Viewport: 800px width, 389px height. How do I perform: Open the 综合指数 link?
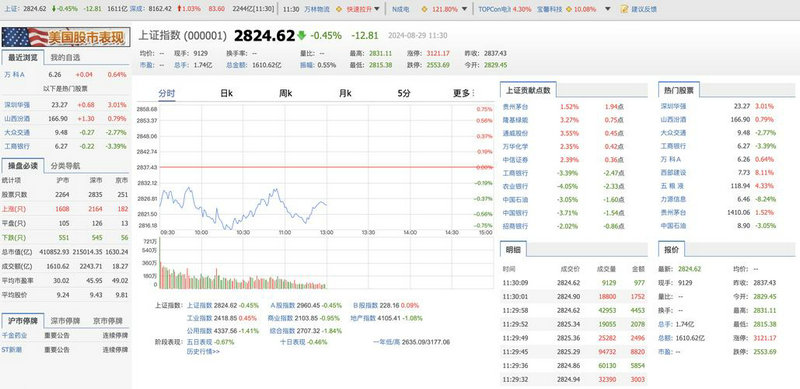283,331
